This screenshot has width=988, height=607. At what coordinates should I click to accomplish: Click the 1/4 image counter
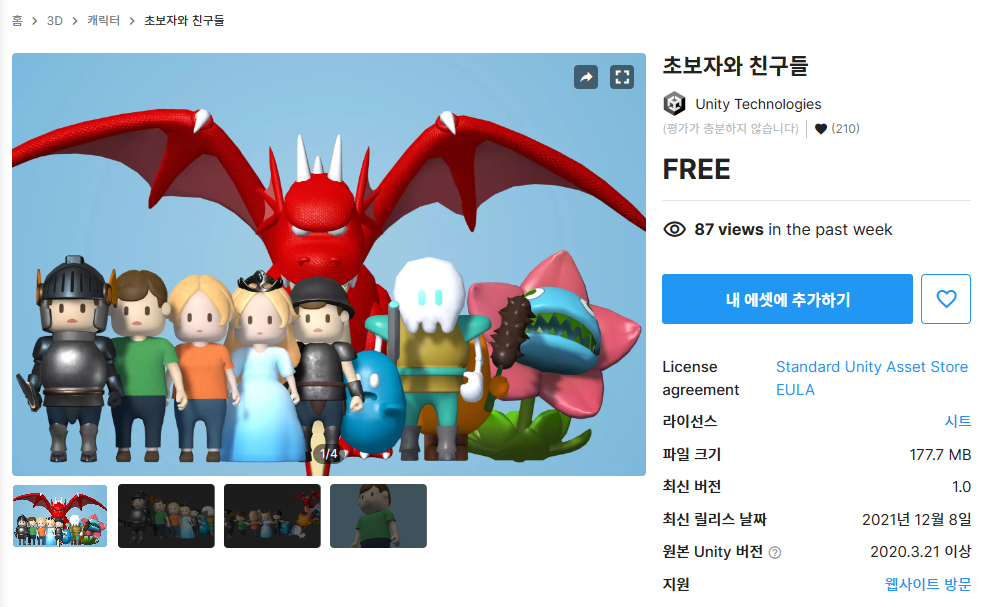(328, 454)
